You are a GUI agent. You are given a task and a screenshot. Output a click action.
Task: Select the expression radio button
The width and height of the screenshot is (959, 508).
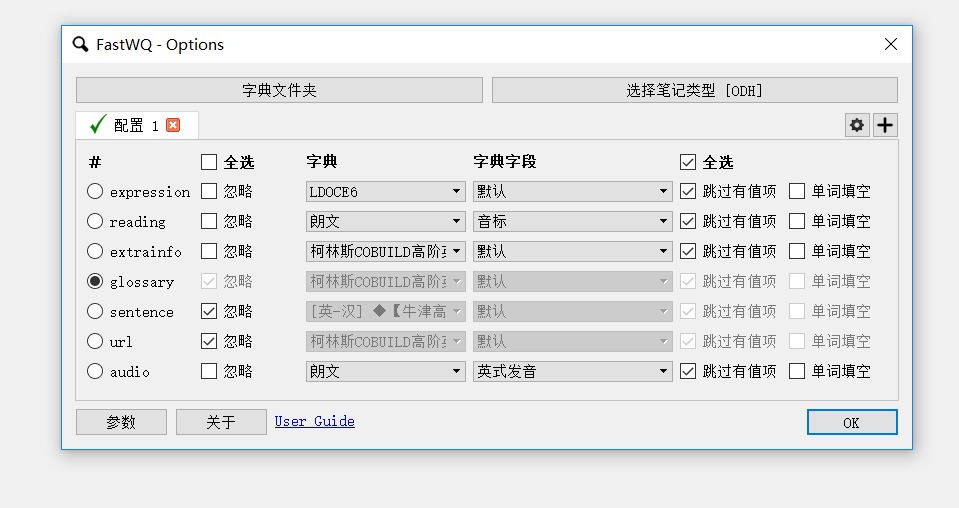(95, 191)
